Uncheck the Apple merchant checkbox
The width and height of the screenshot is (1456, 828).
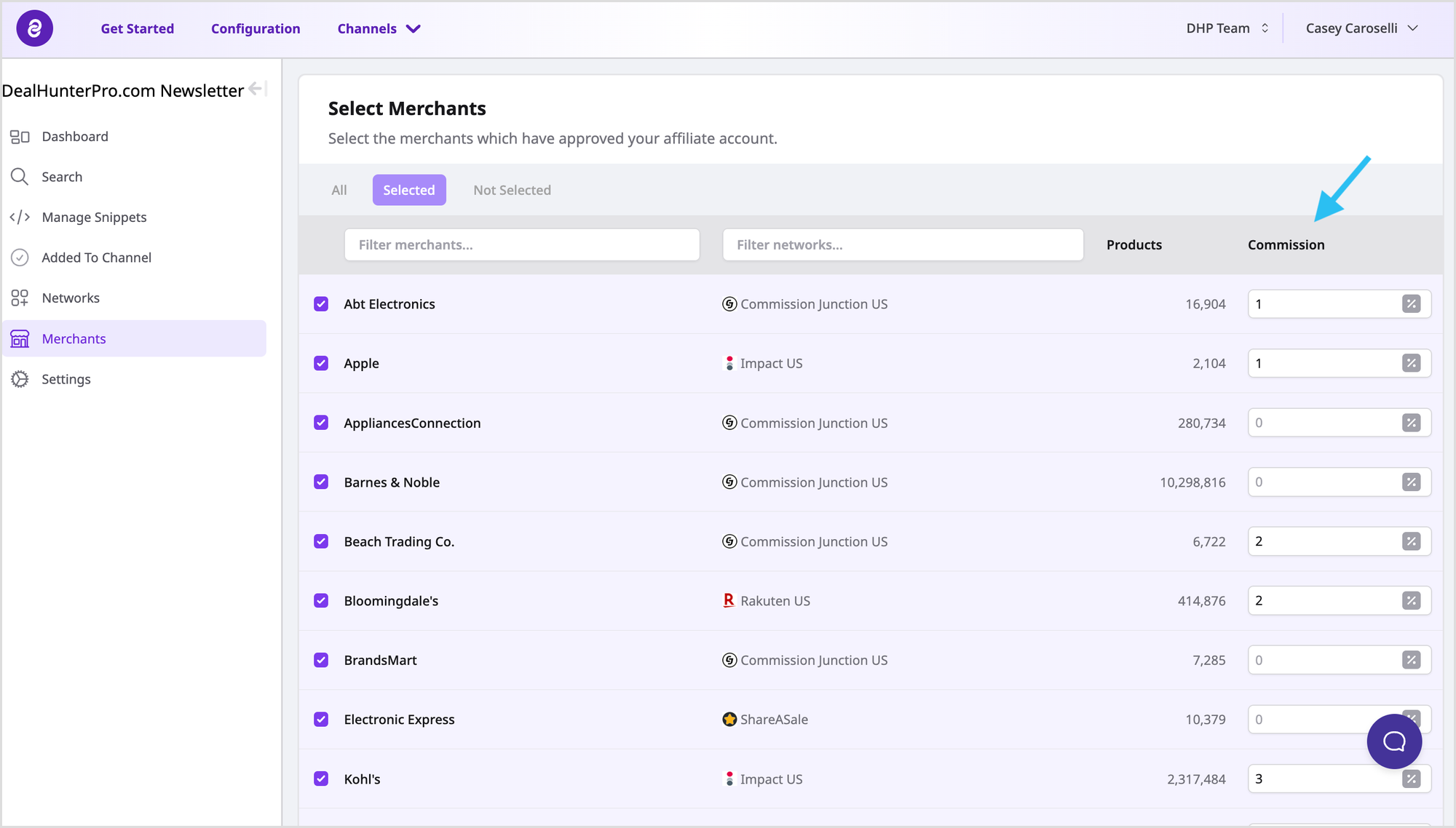tap(321, 363)
